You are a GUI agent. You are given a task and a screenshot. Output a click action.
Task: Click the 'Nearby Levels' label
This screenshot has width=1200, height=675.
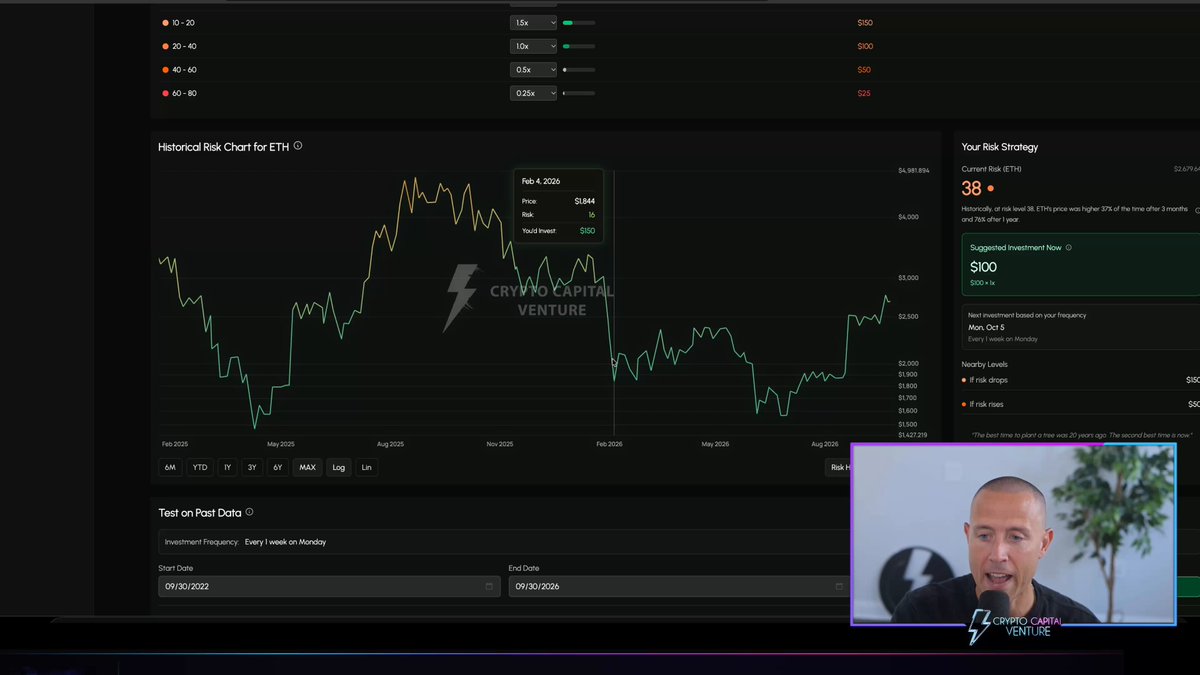985,364
